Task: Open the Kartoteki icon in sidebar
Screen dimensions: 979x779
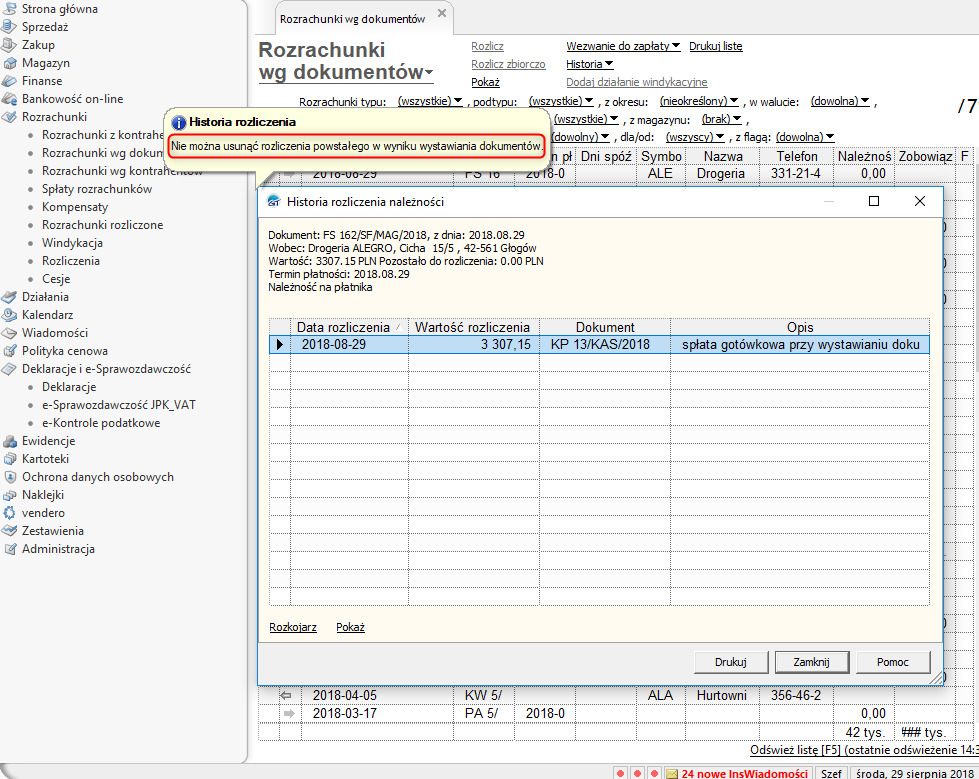Action: click(10, 459)
